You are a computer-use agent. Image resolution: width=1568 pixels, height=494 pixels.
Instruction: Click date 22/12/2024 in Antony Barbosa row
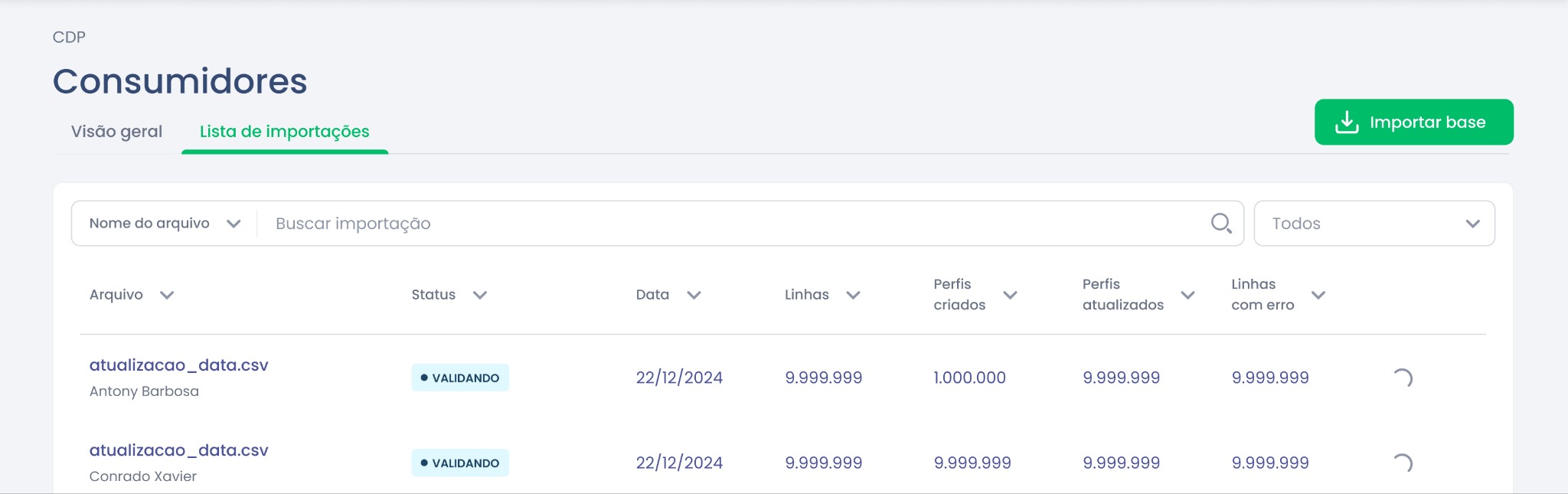click(679, 378)
